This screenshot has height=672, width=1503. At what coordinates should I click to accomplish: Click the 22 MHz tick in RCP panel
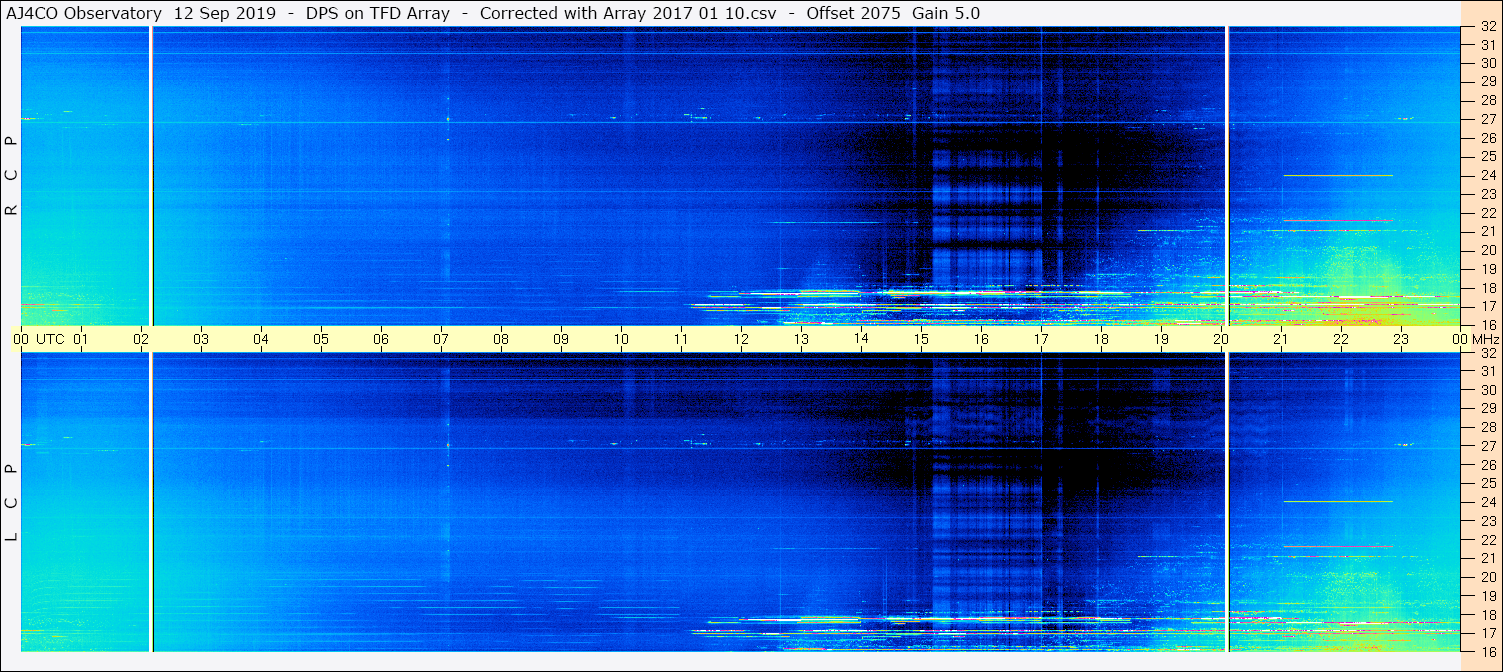tap(1488, 213)
